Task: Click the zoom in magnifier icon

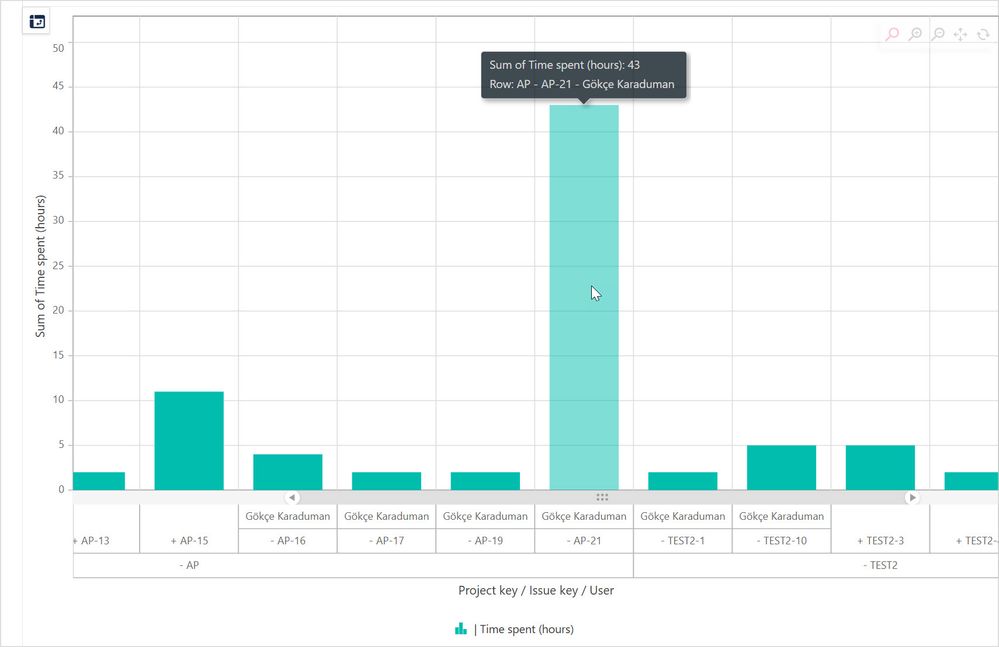Action: 915,33
